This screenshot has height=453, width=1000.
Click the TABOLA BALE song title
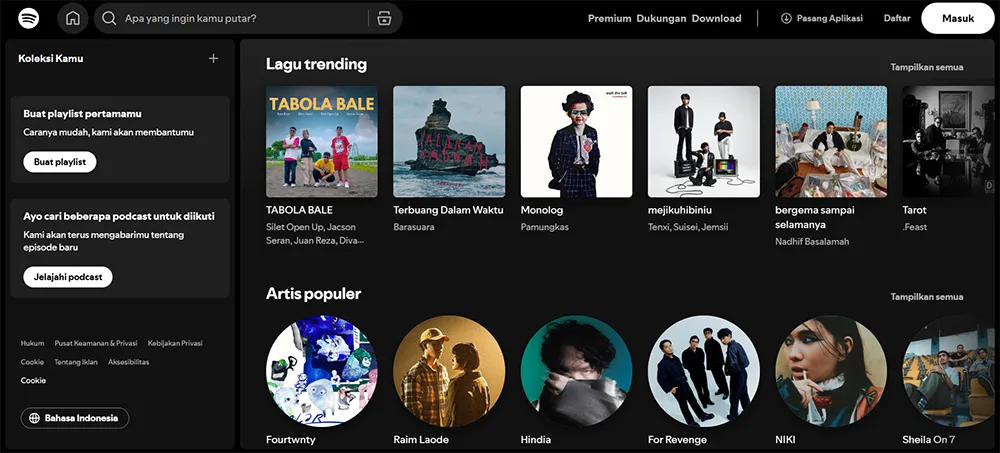tap(299, 210)
